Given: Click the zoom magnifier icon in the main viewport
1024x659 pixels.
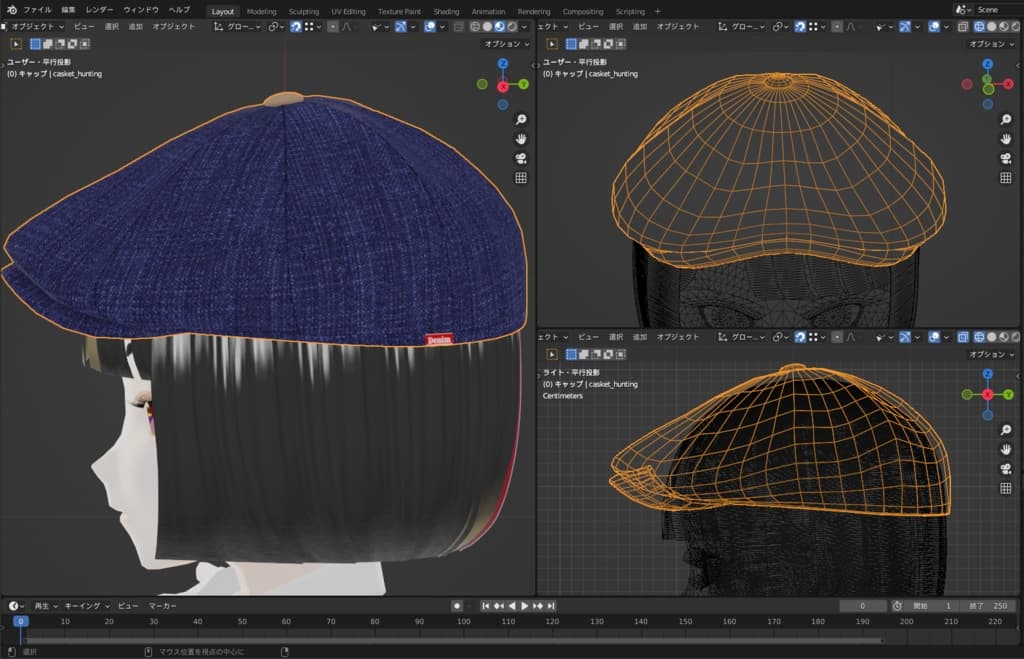Looking at the screenshot, I should [x=521, y=119].
